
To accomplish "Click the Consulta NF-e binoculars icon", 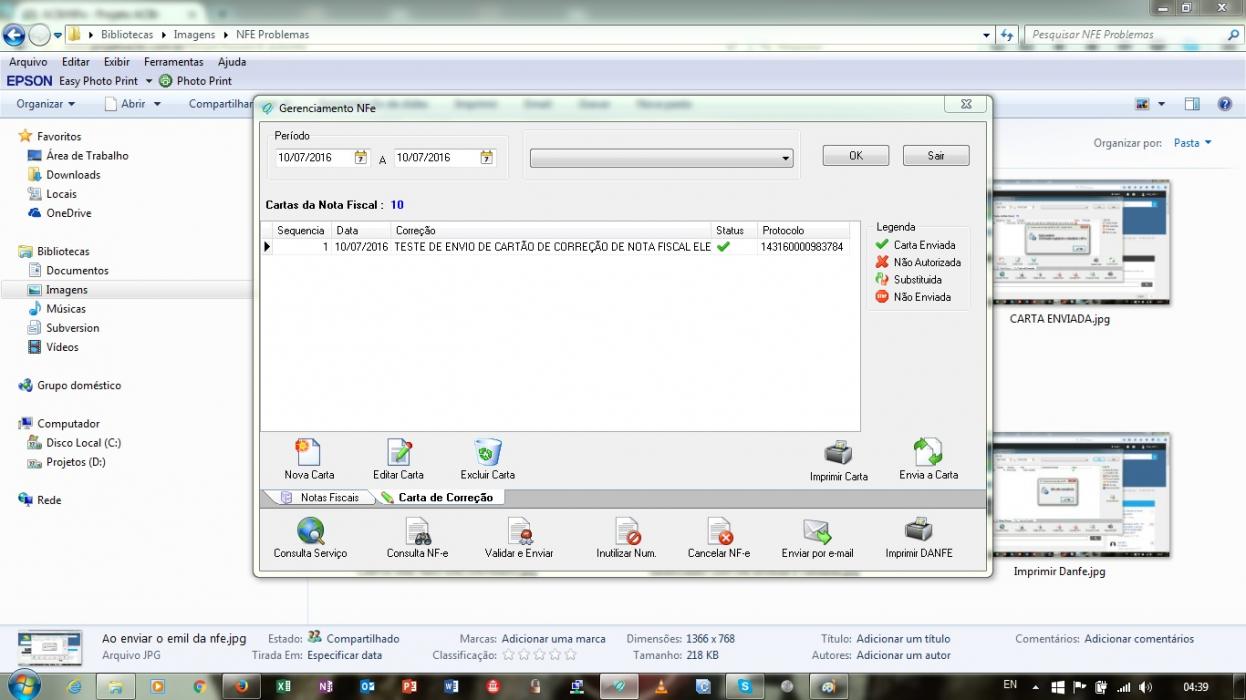I will coord(417,531).
